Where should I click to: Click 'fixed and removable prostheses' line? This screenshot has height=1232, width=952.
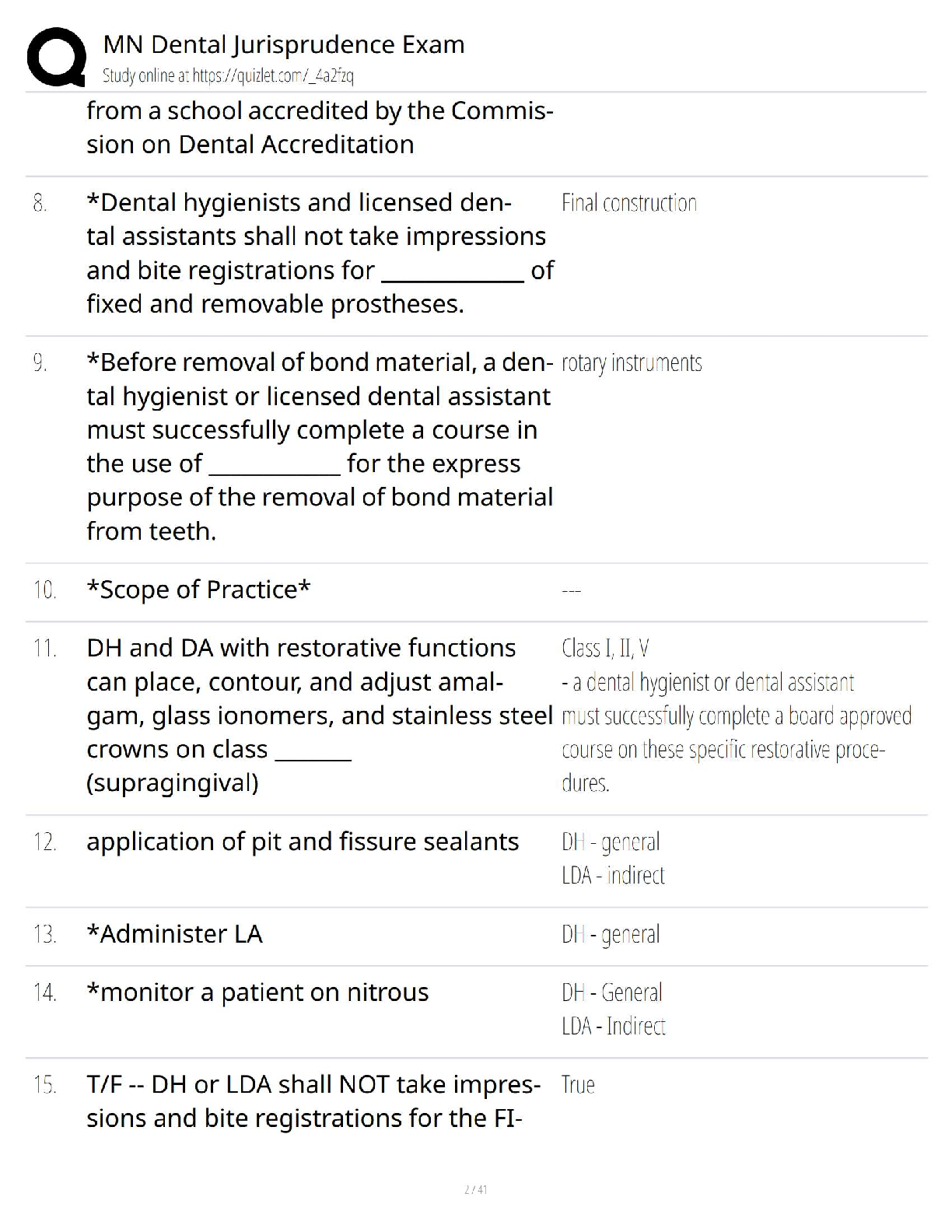[x=275, y=304]
